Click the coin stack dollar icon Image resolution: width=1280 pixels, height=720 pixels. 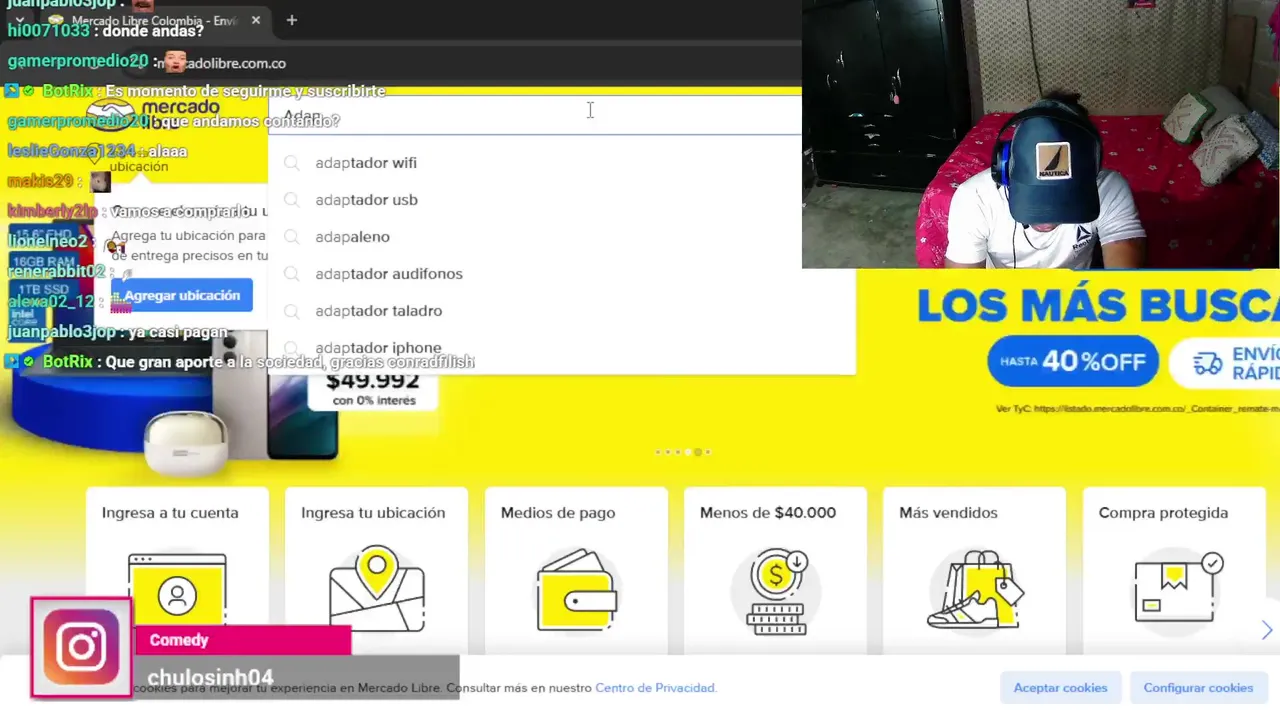click(x=777, y=591)
